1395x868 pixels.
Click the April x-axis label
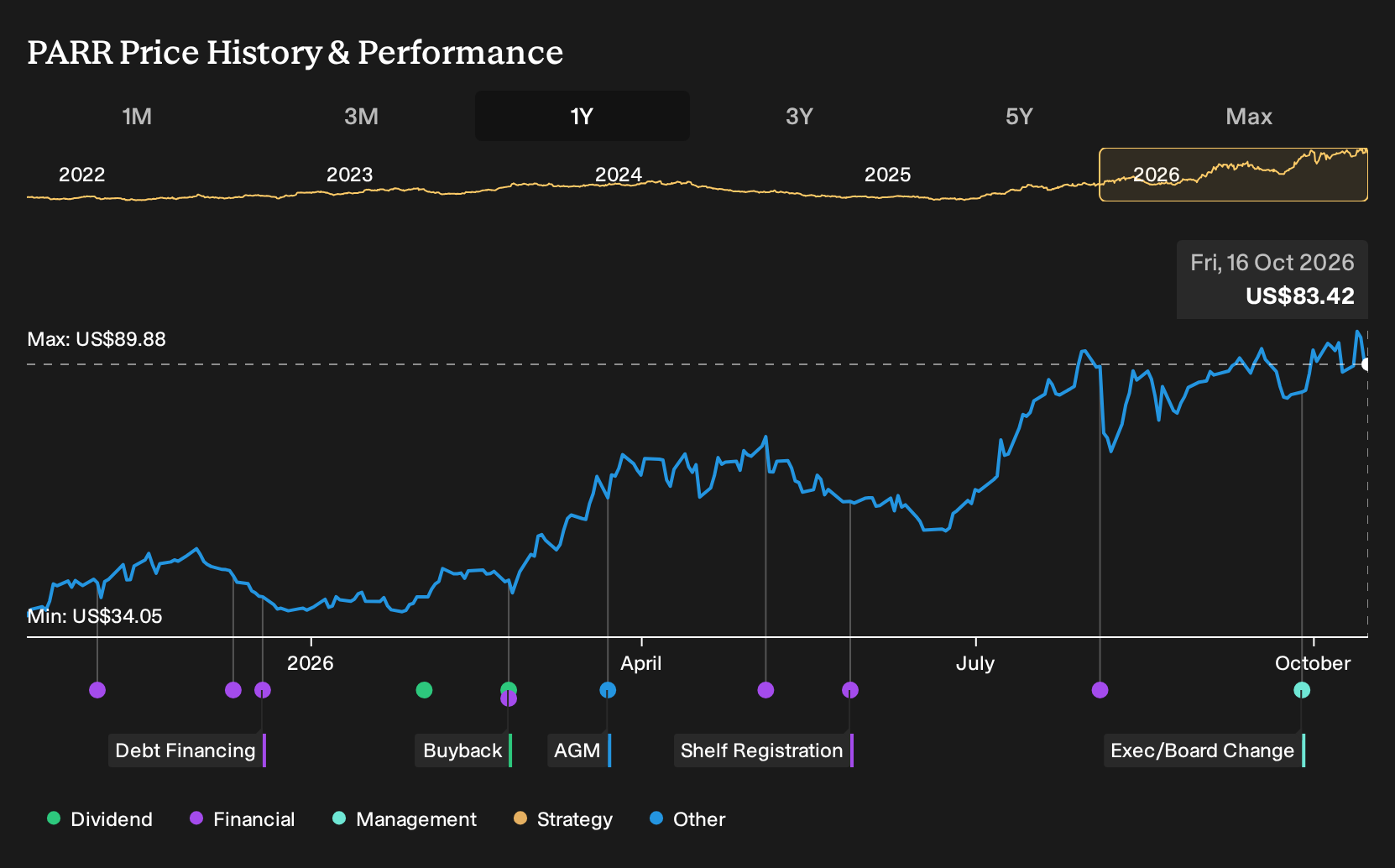(641, 663)
